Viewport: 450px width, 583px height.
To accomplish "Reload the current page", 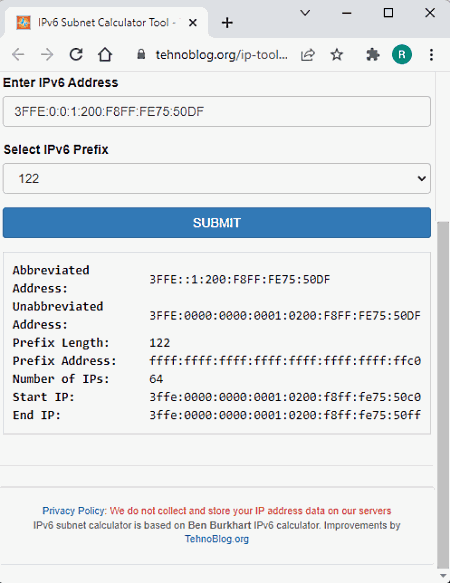I will tap(76, 55).
